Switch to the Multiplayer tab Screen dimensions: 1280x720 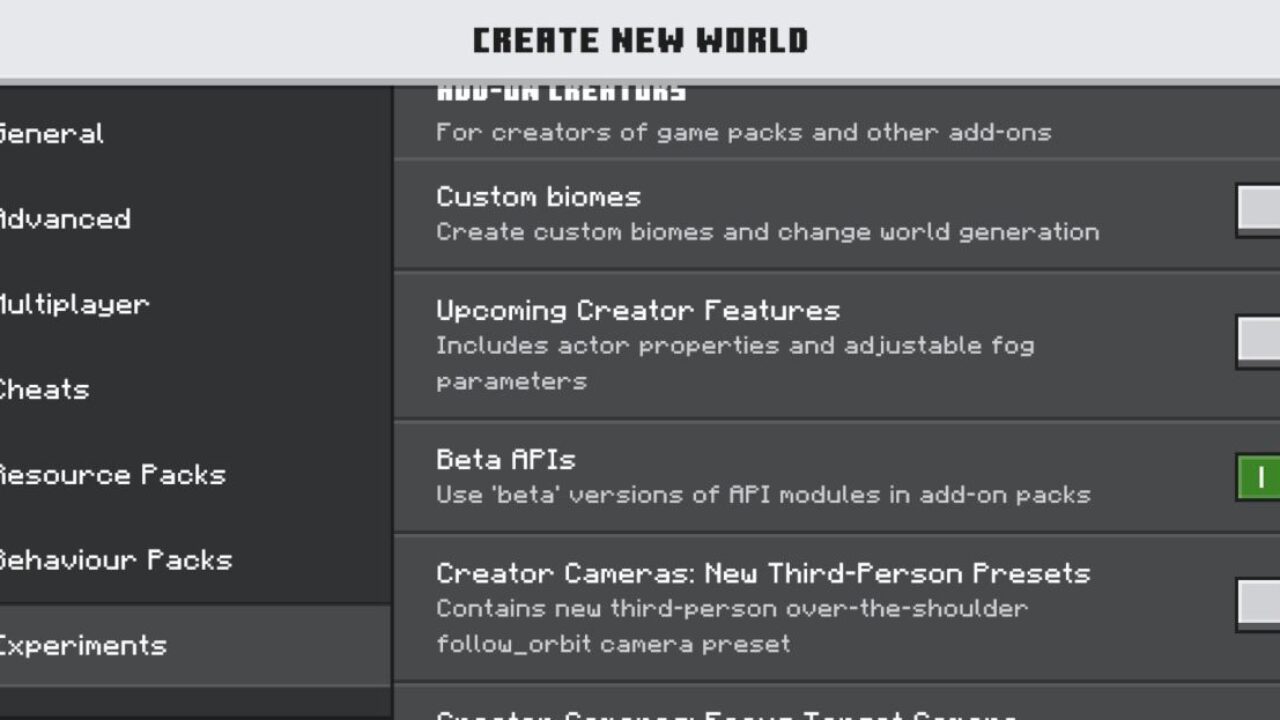pyautogui.click(x=195, y=304)
